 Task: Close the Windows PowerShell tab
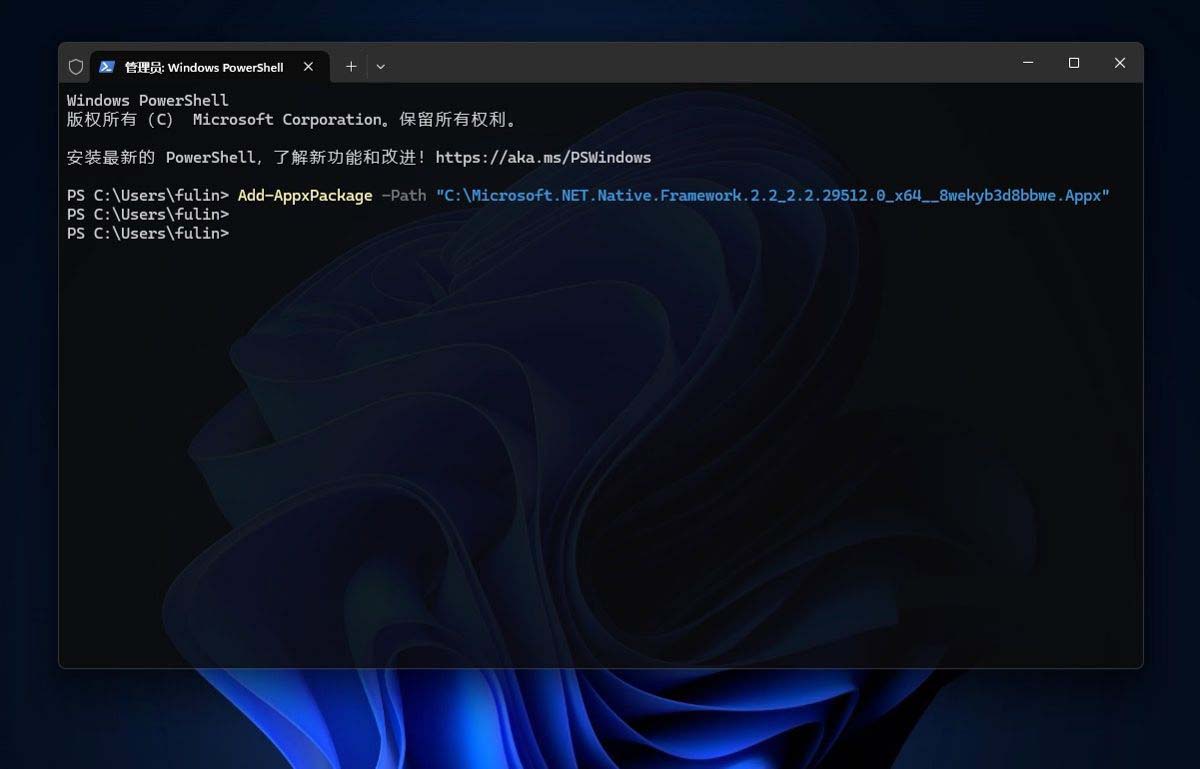308,67
